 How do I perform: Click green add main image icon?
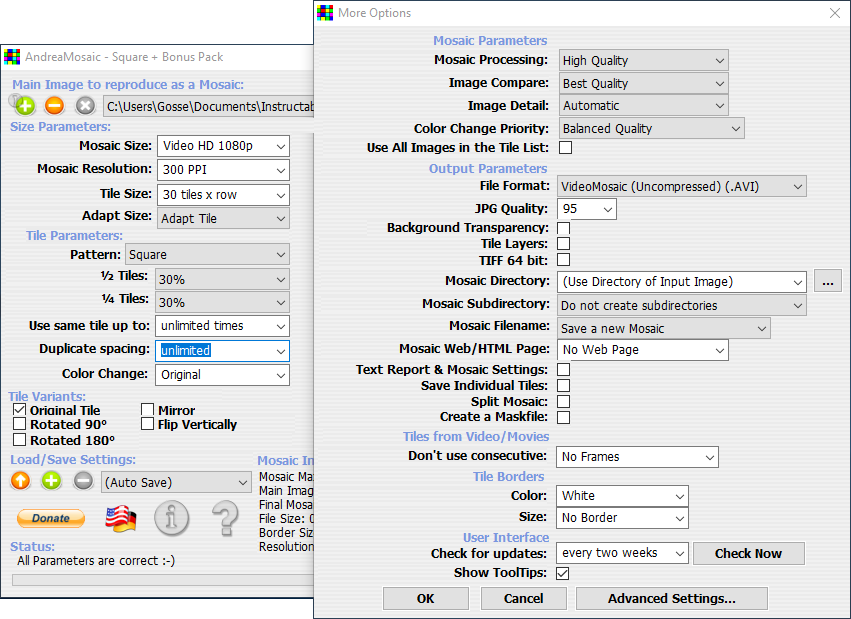click(25, 106)
